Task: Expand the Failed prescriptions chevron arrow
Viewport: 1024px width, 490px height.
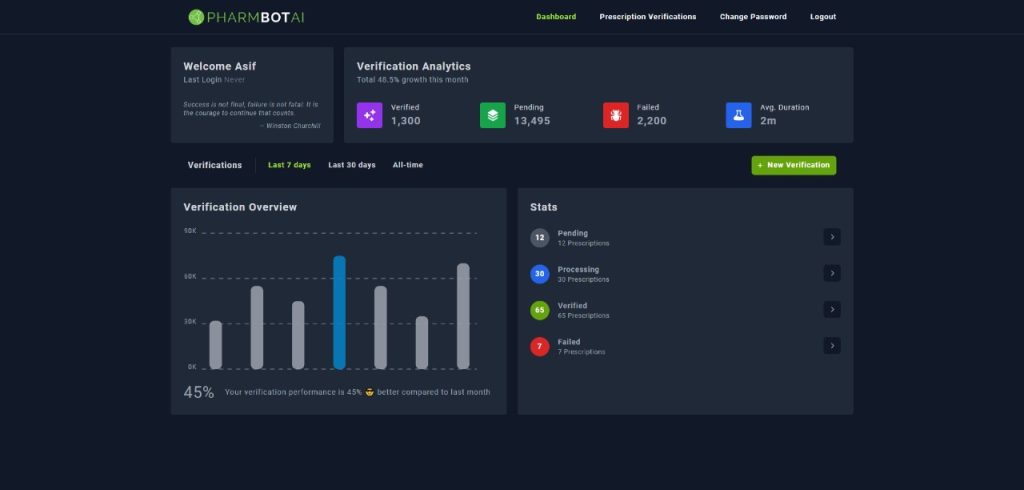Action: [x=832, y=346]
